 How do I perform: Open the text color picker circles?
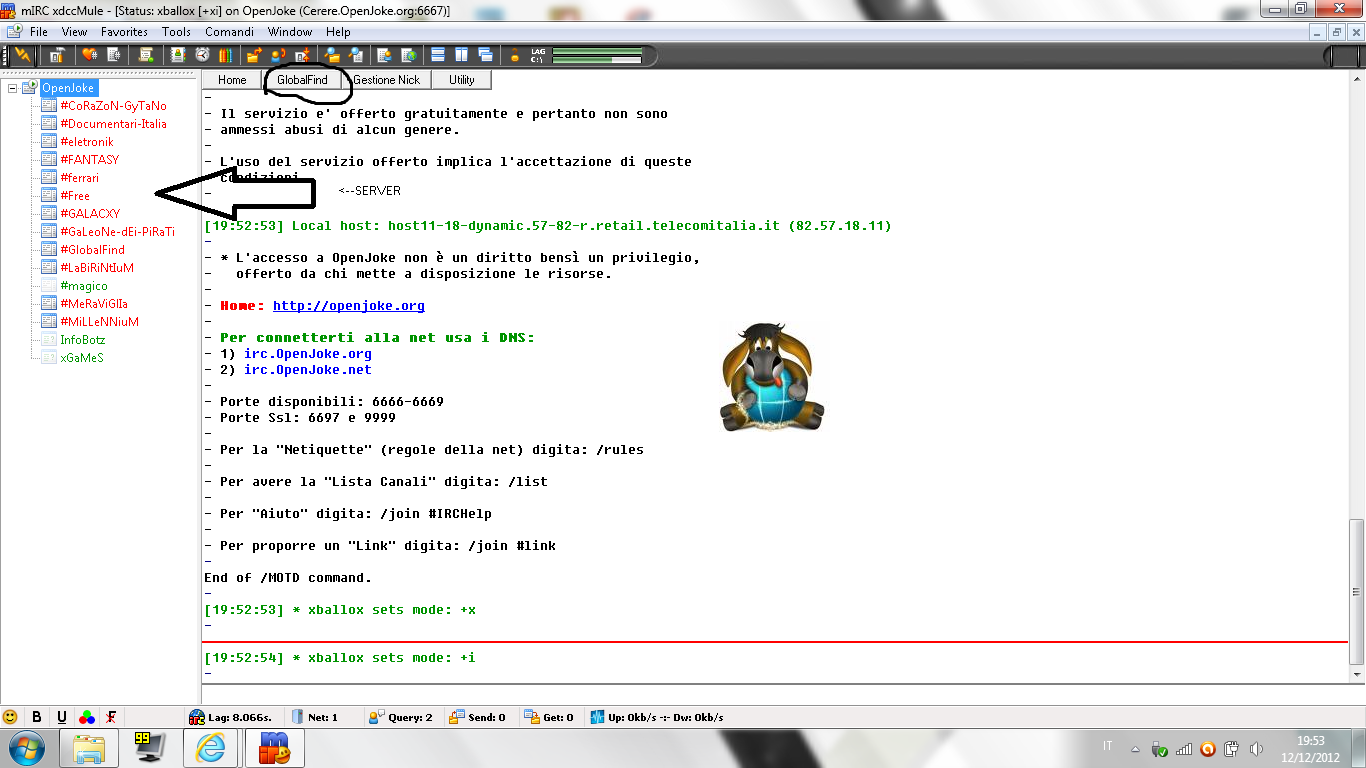(87, 717)
